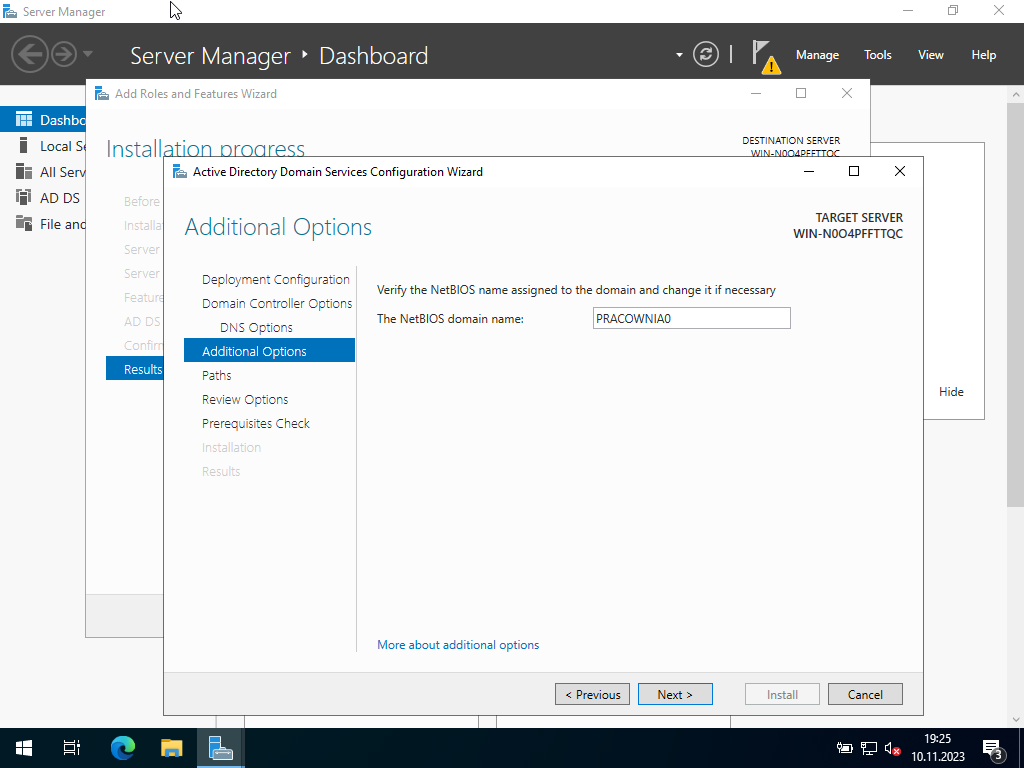Open the clock and date flyout
The width and height of the screenshot is (1024, 768).
[x=938, y=748]
